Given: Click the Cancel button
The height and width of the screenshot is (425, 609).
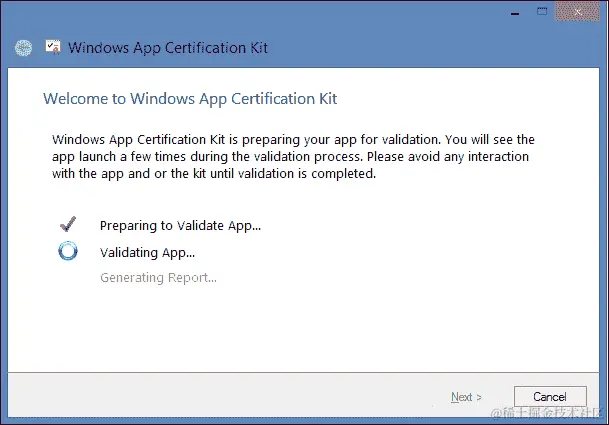Looking at the screenshot, I should click(550, 396).
